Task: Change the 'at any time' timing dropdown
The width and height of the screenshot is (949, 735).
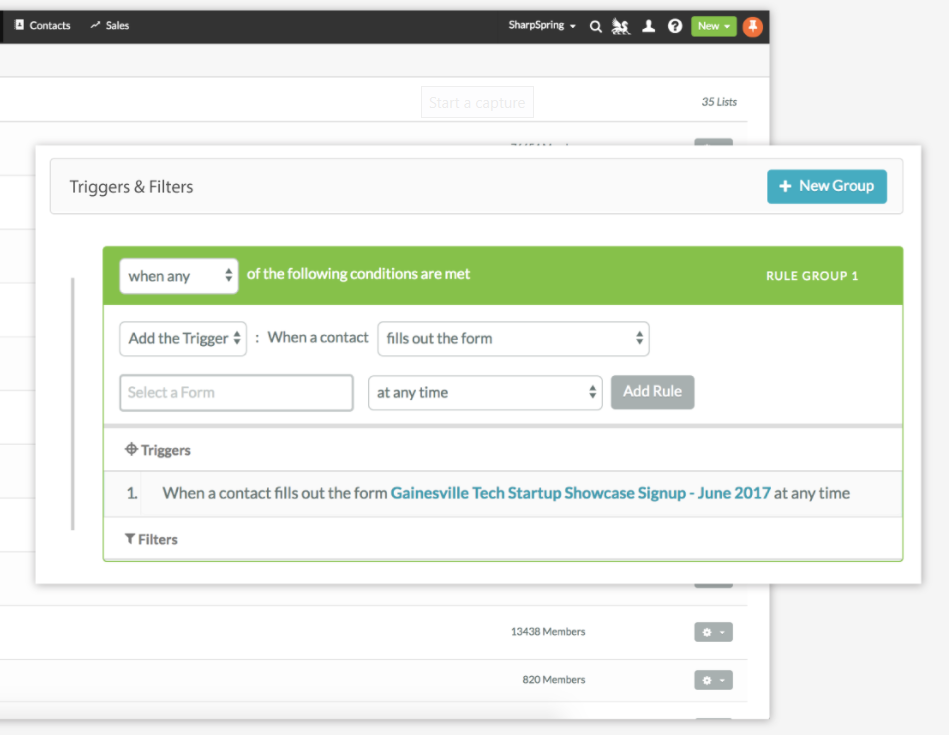Action: coord(485,393)
